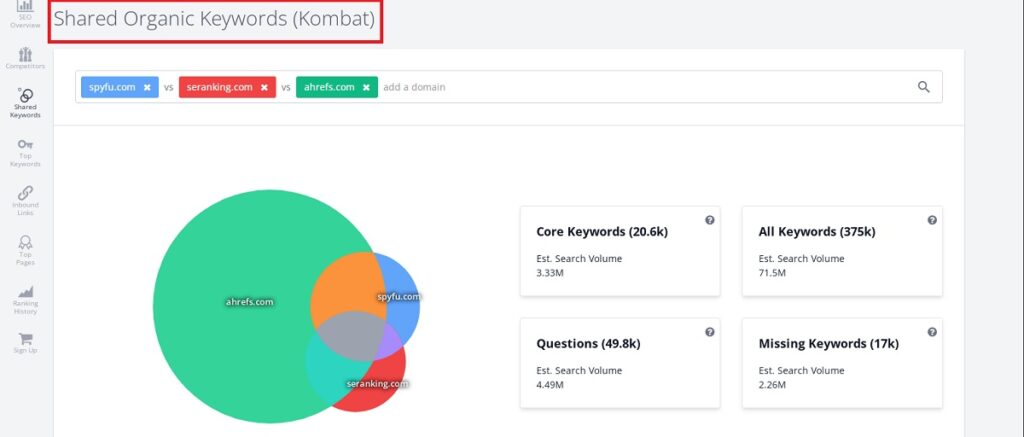Open the Competitors sidebar icon
Image resolution: width=1024 pixels, height=437 pixels.
click(x=25, y=57)
